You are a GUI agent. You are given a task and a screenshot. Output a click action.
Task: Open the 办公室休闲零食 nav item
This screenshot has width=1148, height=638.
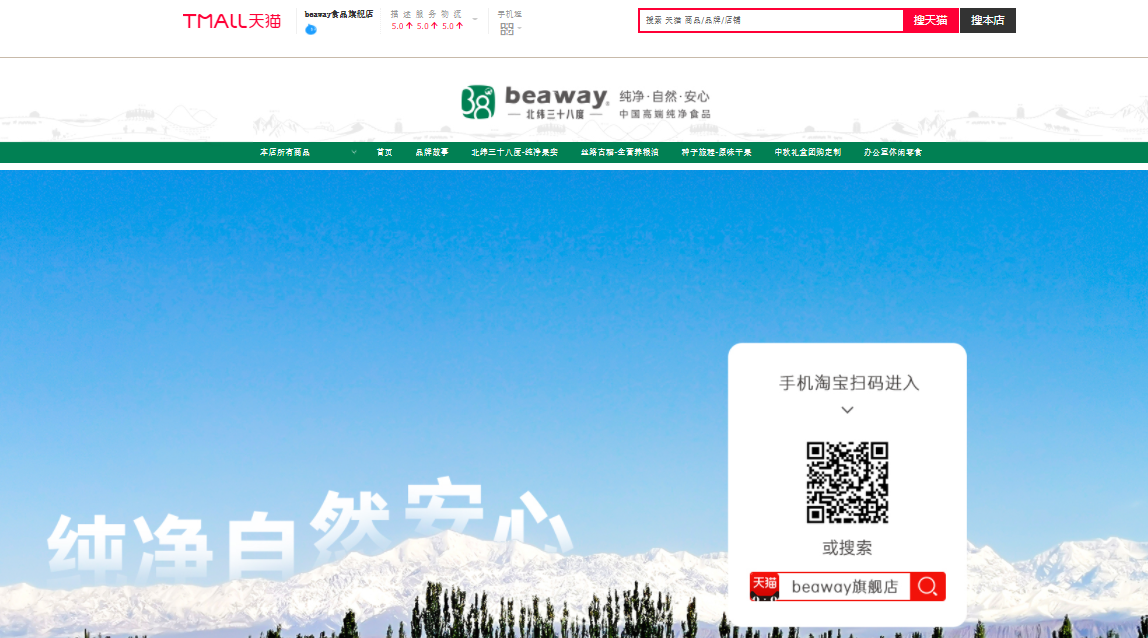[x=892, y=152]
